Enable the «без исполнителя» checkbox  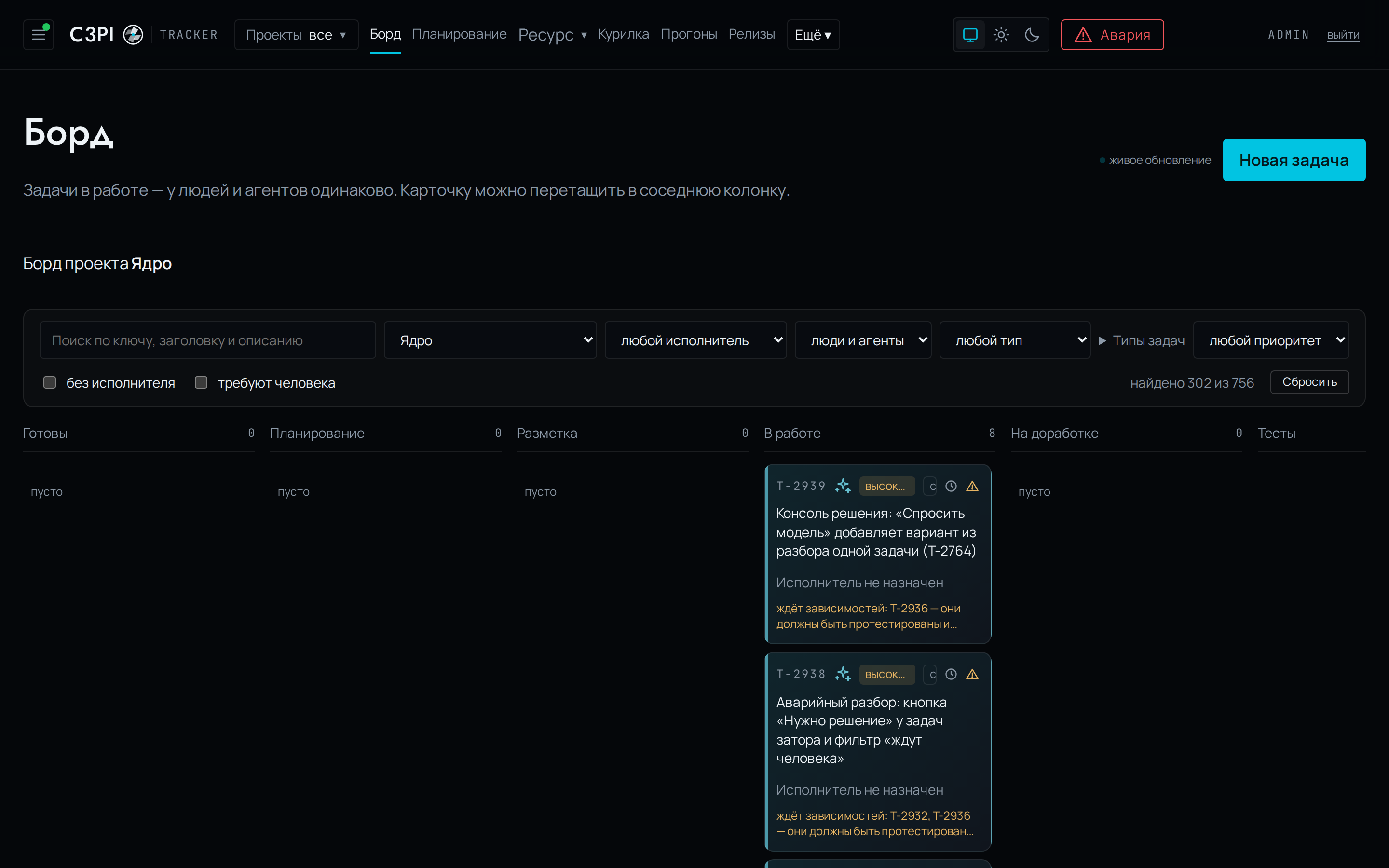pyautogui.click(x=50, y=382)
